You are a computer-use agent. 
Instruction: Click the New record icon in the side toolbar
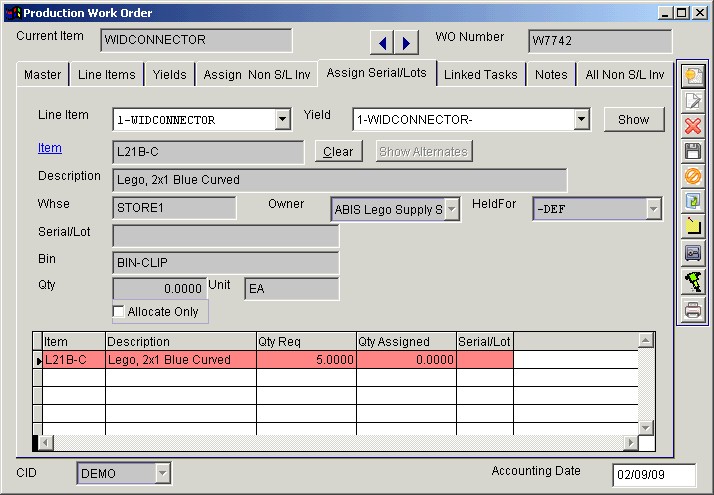692,76
